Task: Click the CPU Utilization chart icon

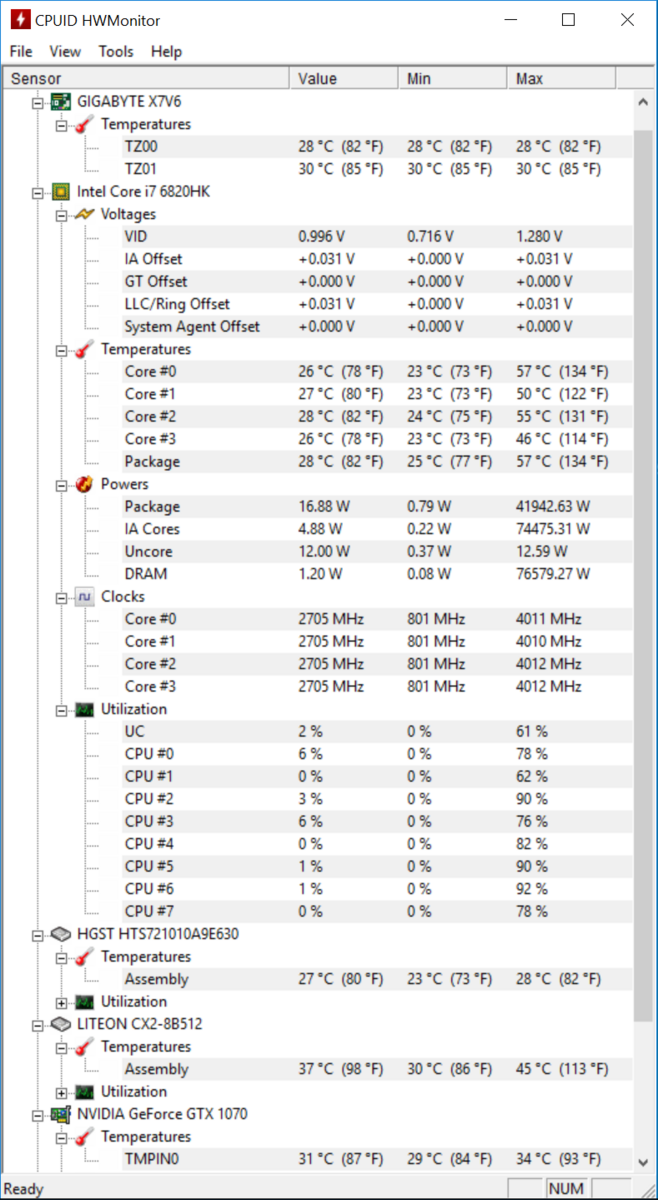Action: 84,709
